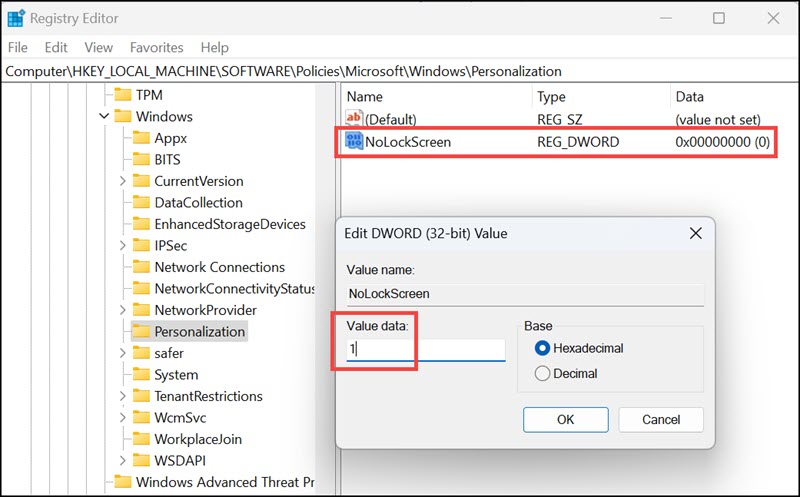The height and width of the screenshot is (497, 800).
Task: Expand the IPSec key
Action: tap(122, 245)
